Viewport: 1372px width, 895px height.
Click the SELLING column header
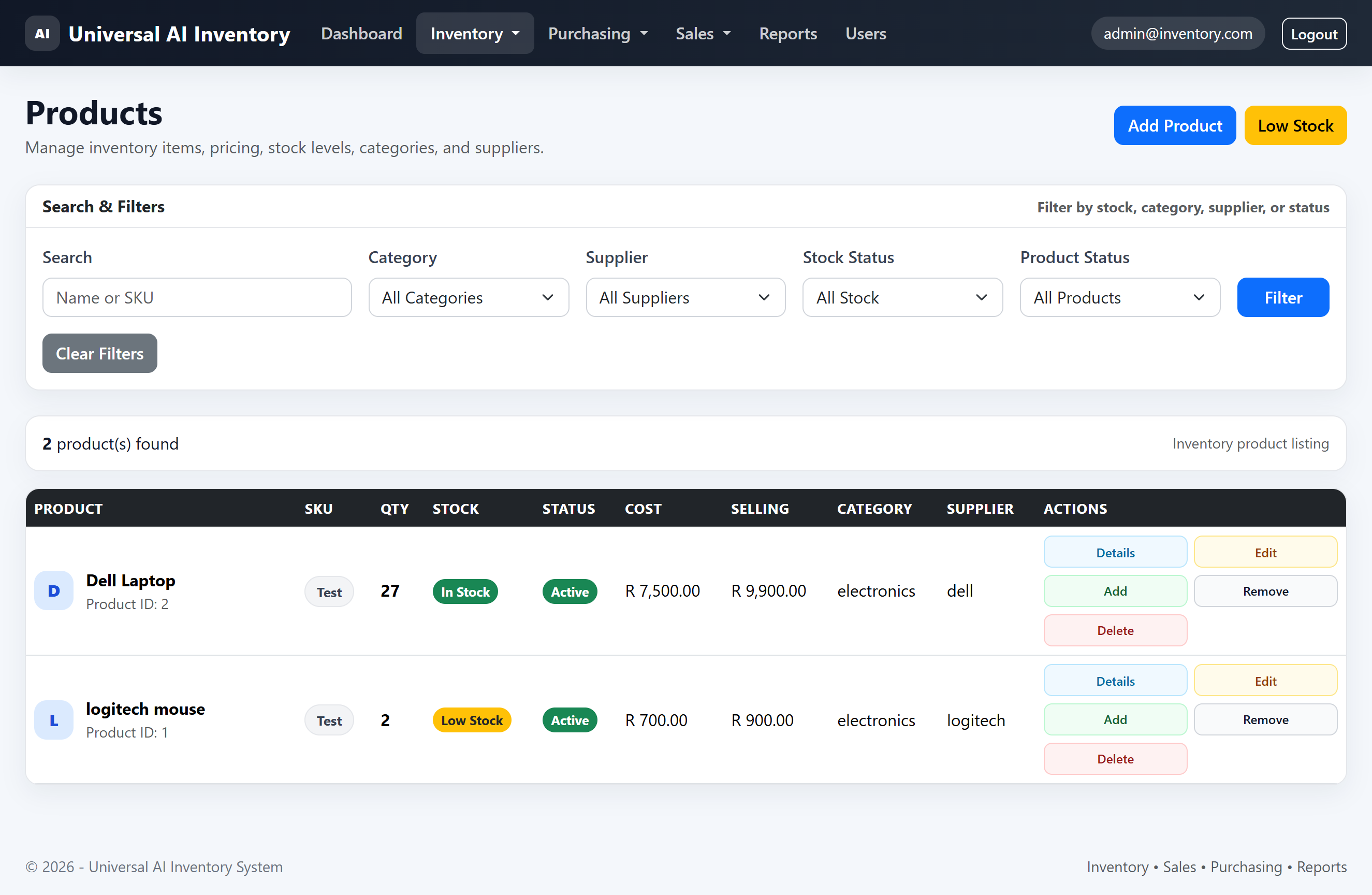pyautogui.click(x=760, y=509)
